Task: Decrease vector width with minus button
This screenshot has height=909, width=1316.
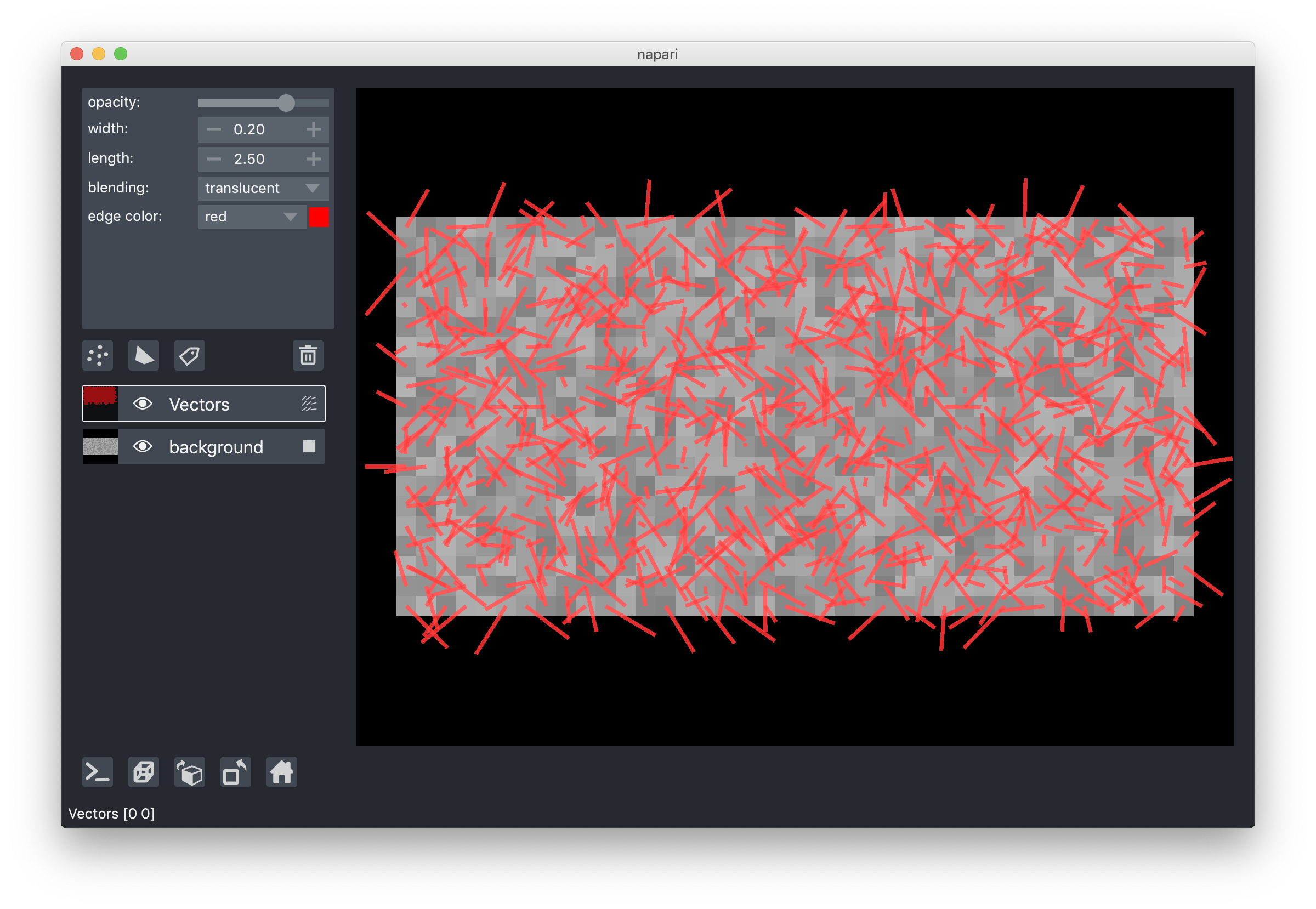Action: point(213,129)
